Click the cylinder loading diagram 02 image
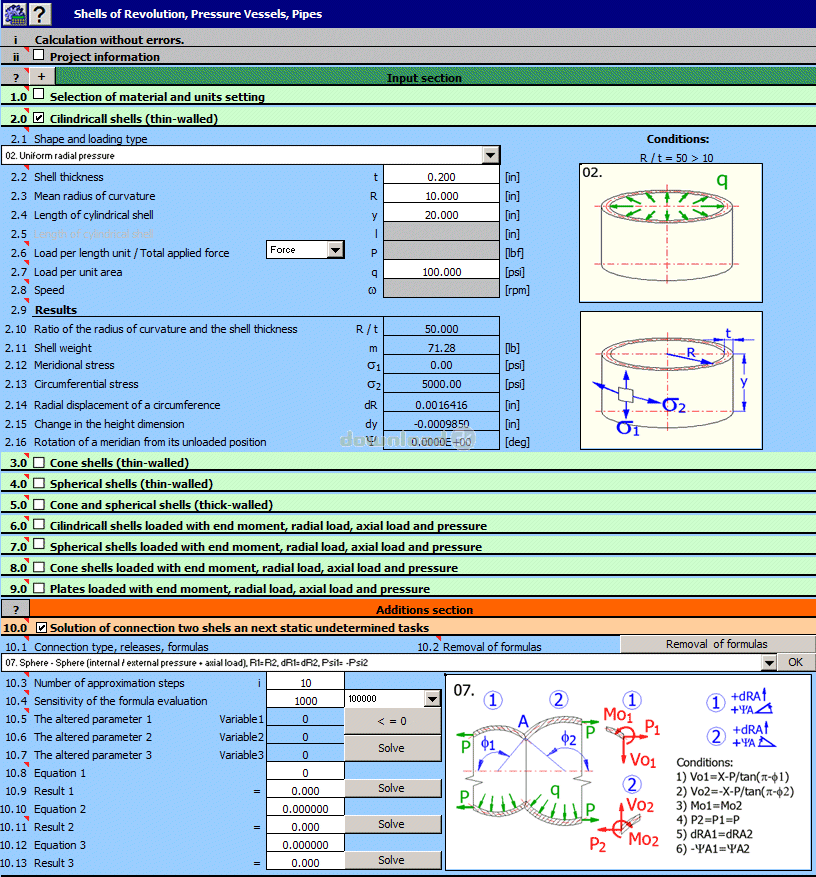Screen dimensions: 816x877 671,233
